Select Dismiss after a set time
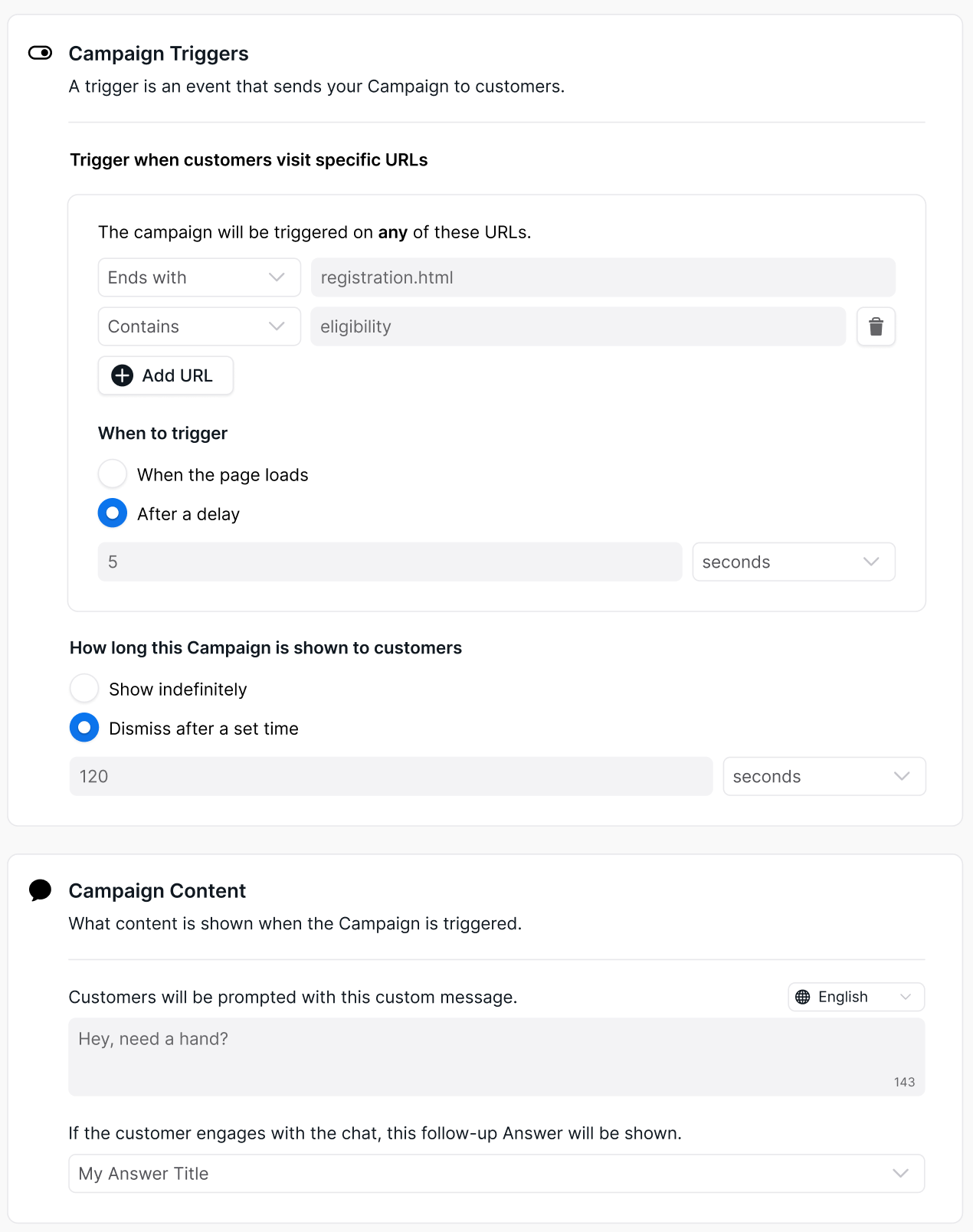Screen dimensions: 973x1232 click(x=84, y=728)
